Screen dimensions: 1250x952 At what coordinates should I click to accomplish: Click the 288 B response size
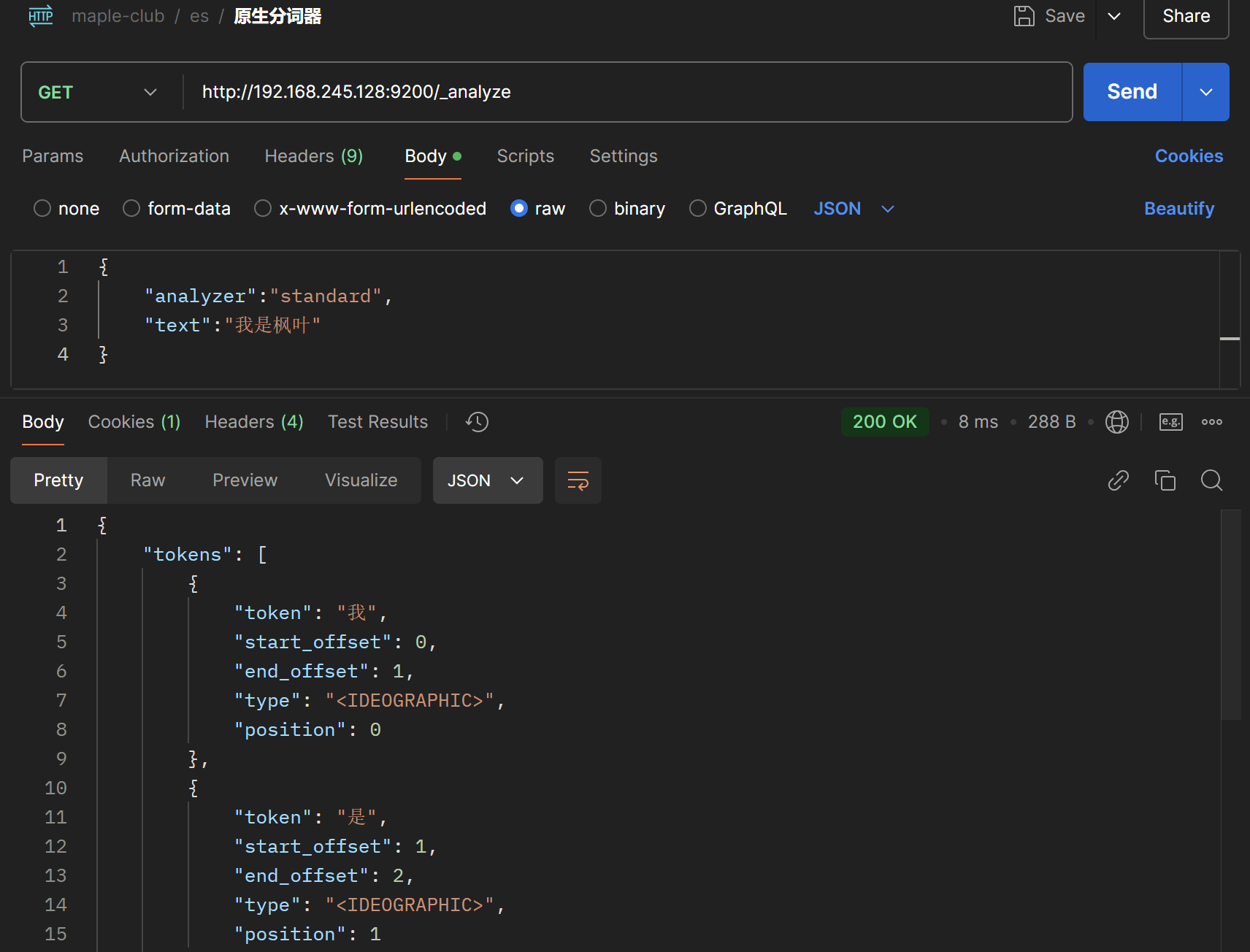1052,422
